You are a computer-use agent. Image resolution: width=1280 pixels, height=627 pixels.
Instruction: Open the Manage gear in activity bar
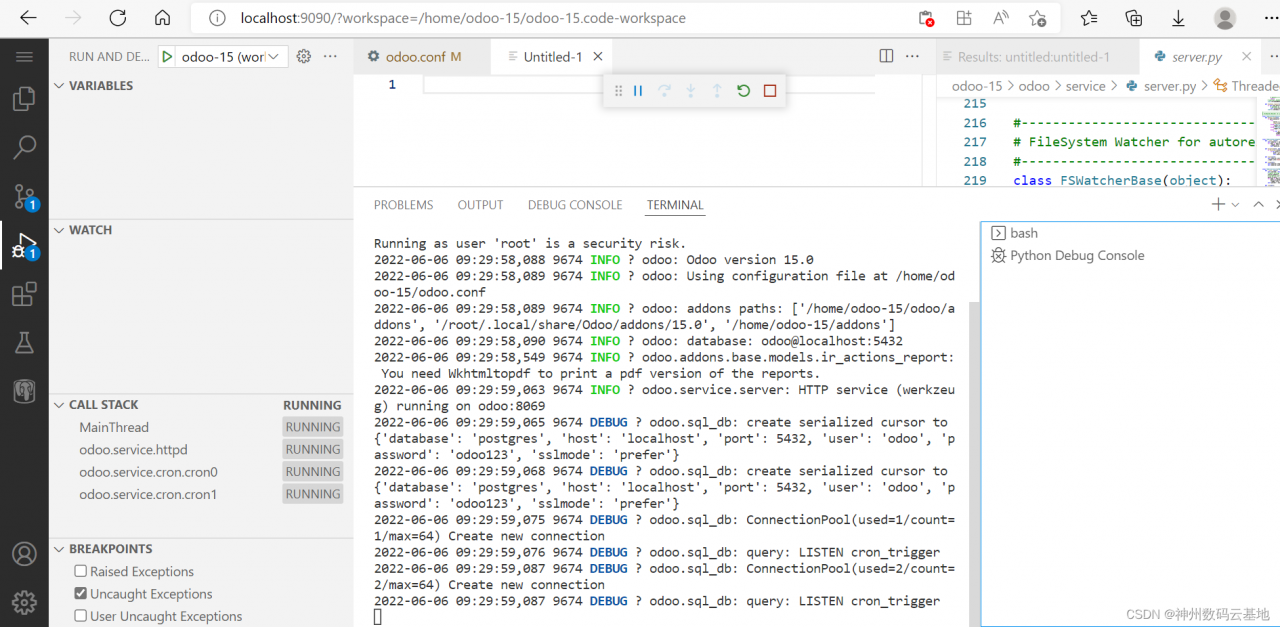(24, 602)
